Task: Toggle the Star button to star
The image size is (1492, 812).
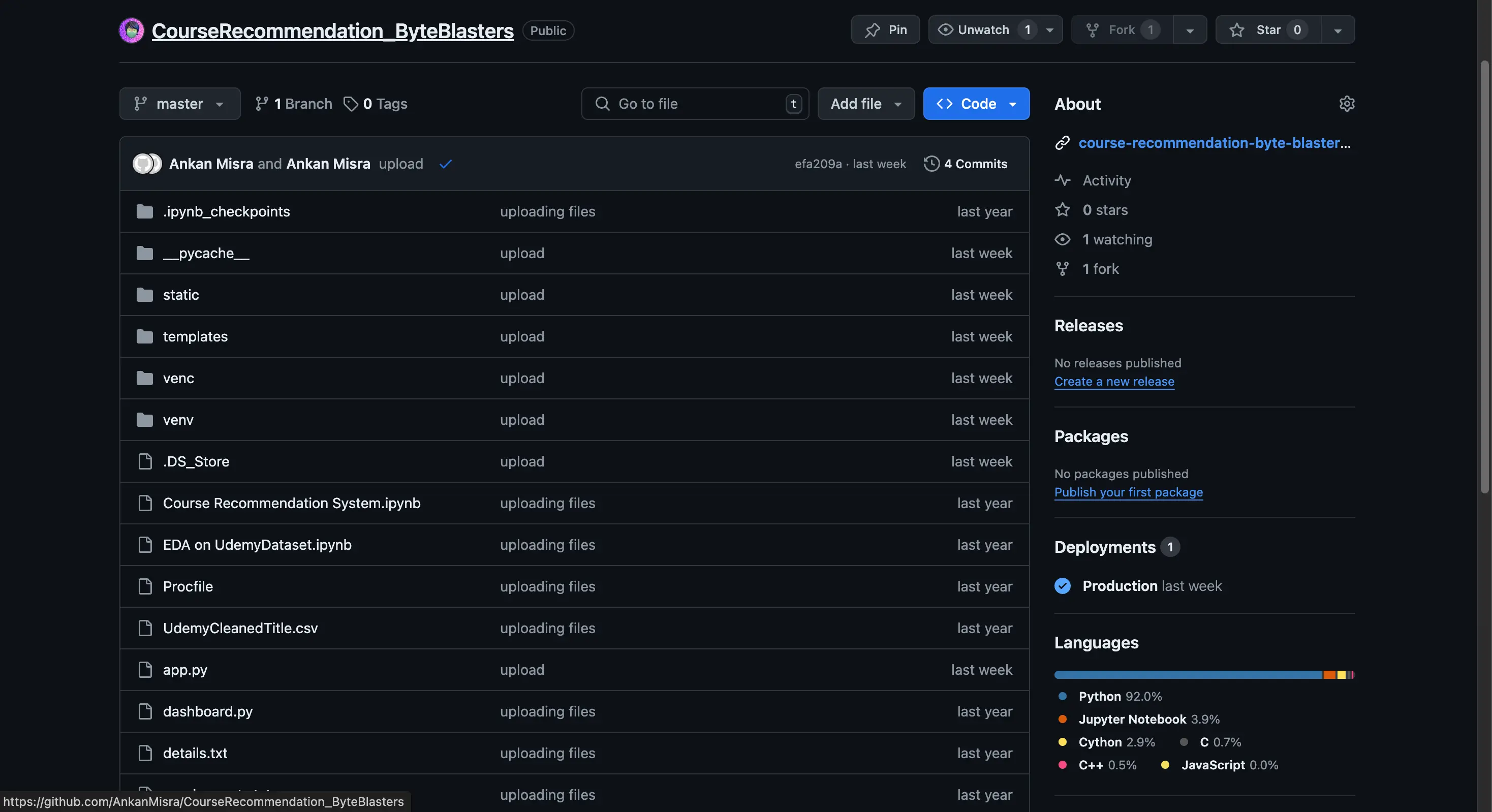Action: point(1266,29)
